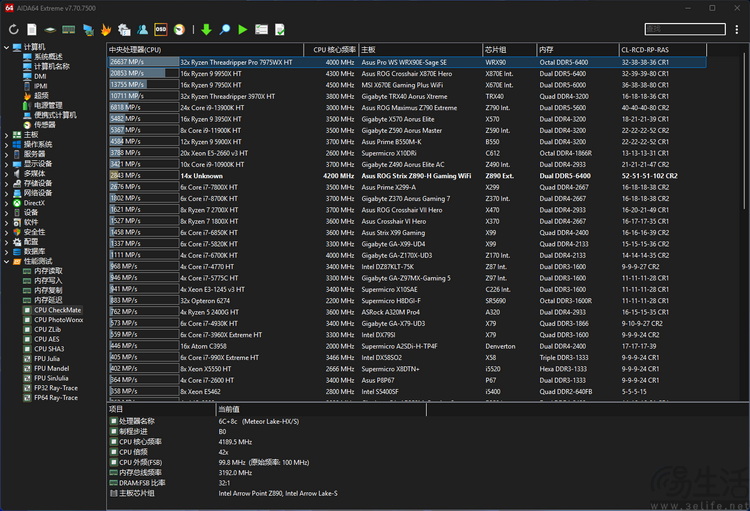
Task: Select CPU PhotoWorxx benchmark
Action: (x=58, y=320)
